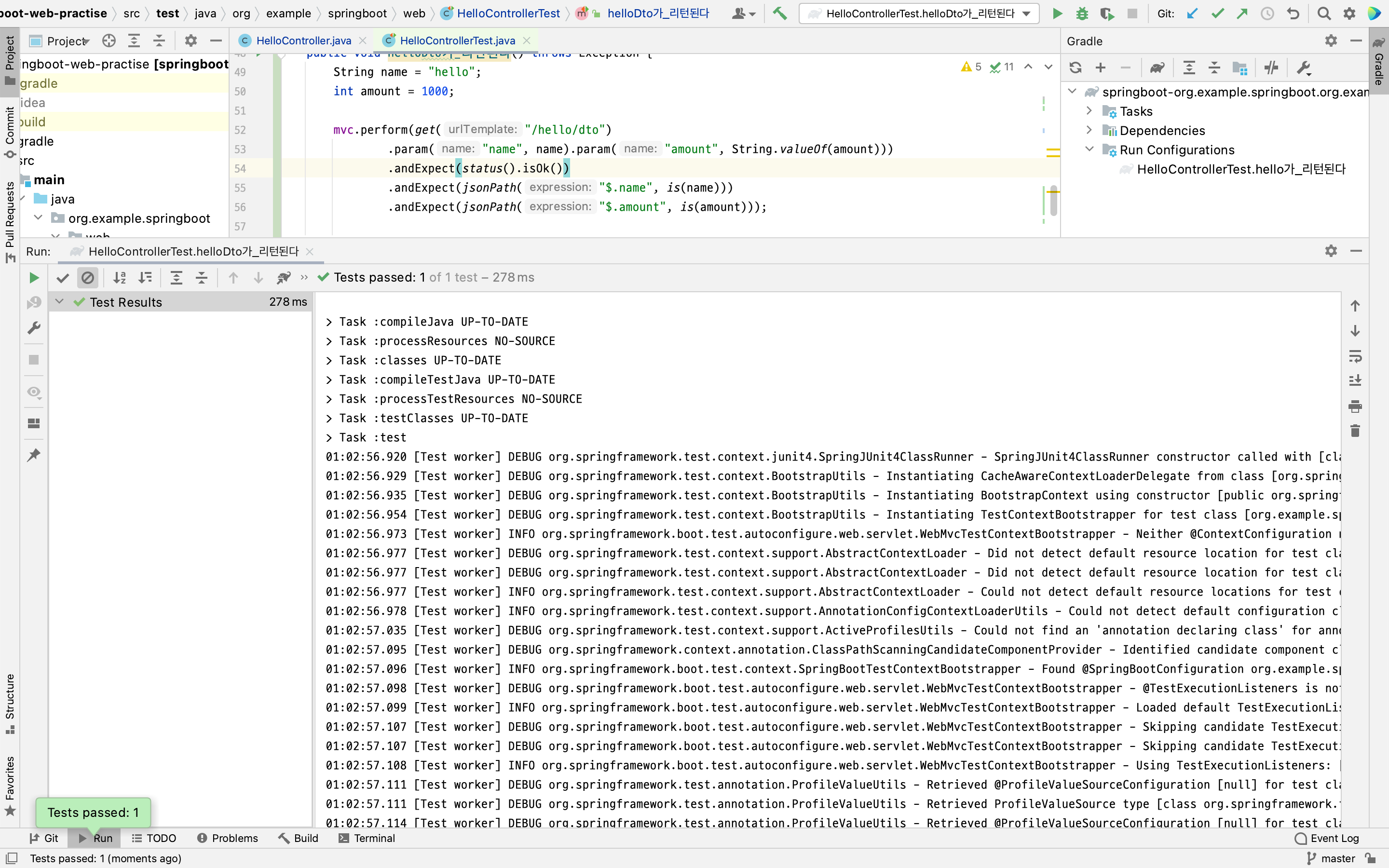The image size is (1389, 868).
Task: Click the Clear All trash icon in the console
Action: click(x=1355, y=431)
